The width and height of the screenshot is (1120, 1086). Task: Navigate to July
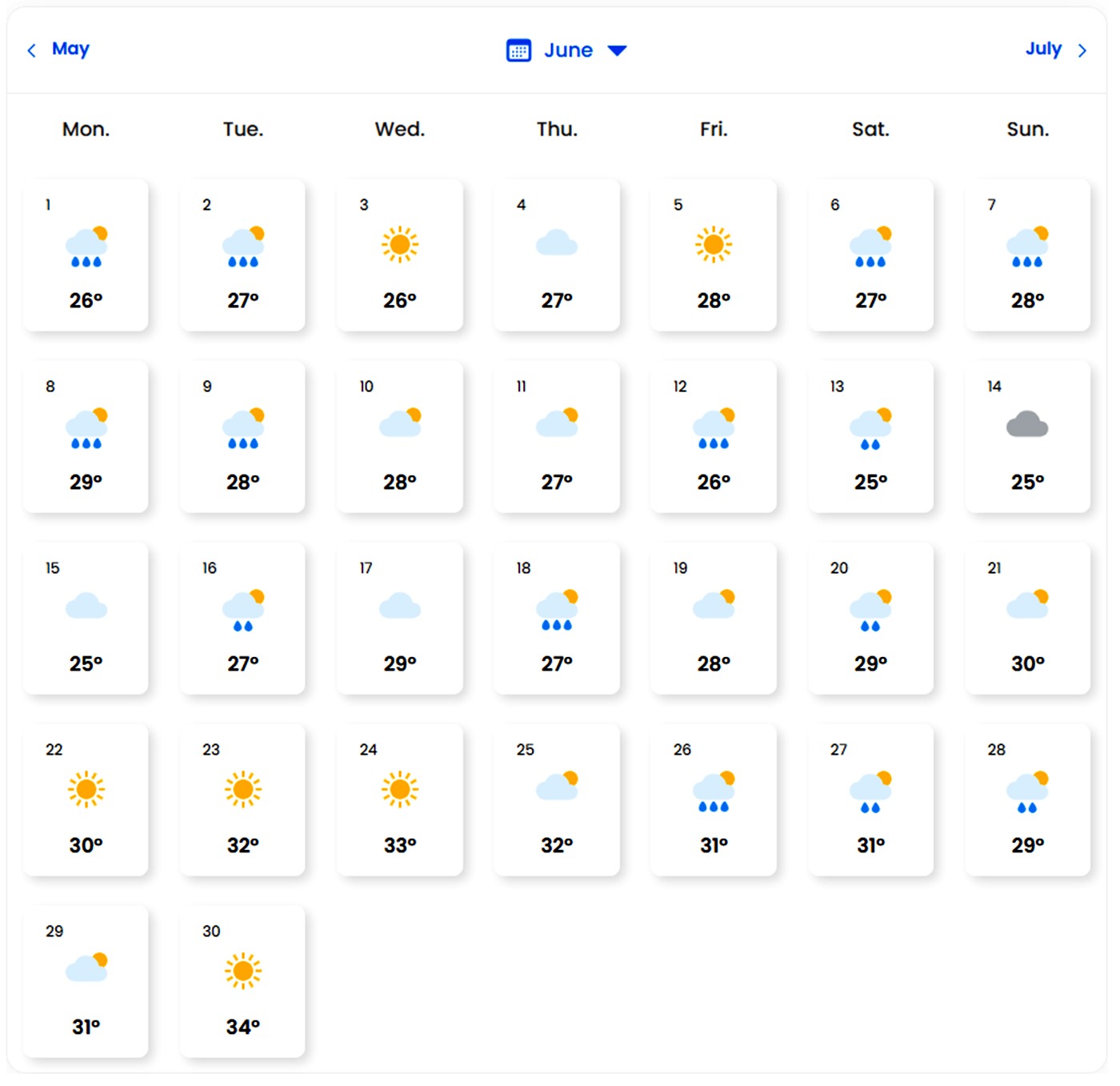pyautogui.click(x=1044, y=49)
